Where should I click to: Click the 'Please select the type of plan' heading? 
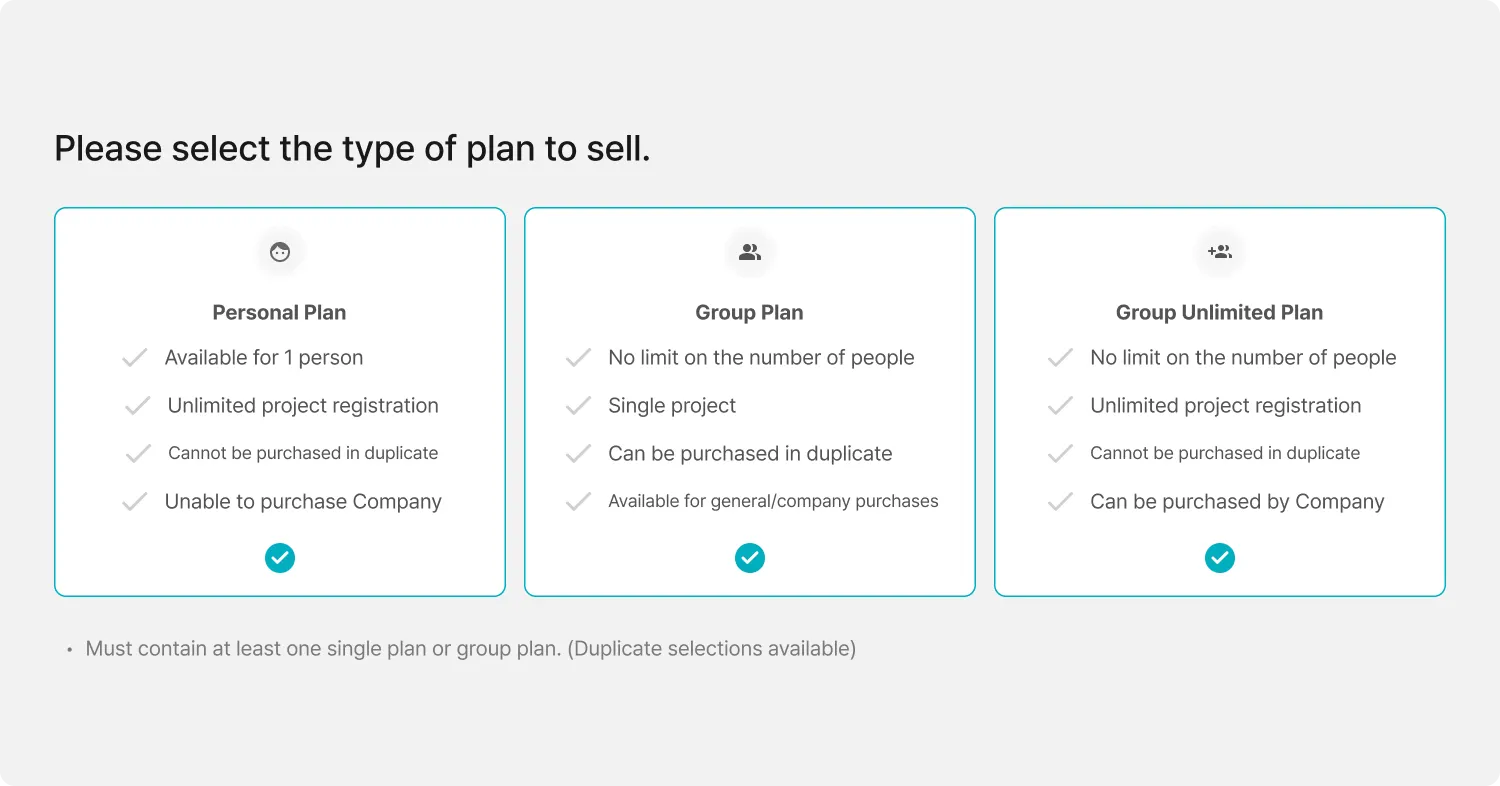click(x=352, y=149)
